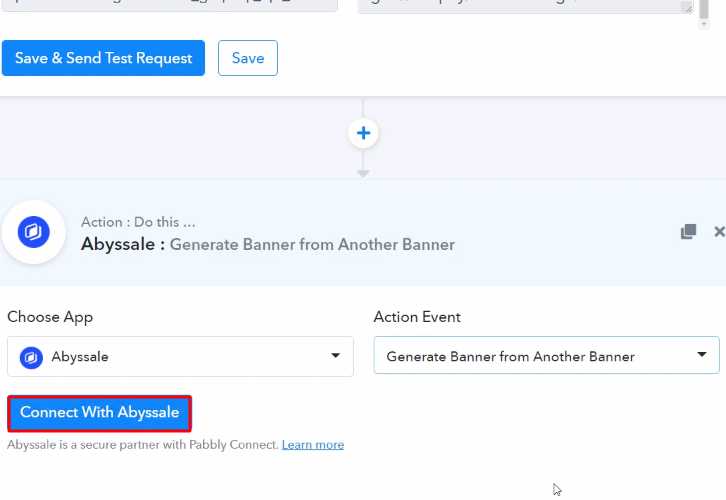This screenshot has height=500, width=726.
Task: Click the partially visible left input field at the top
Action: tap(169, 5)
